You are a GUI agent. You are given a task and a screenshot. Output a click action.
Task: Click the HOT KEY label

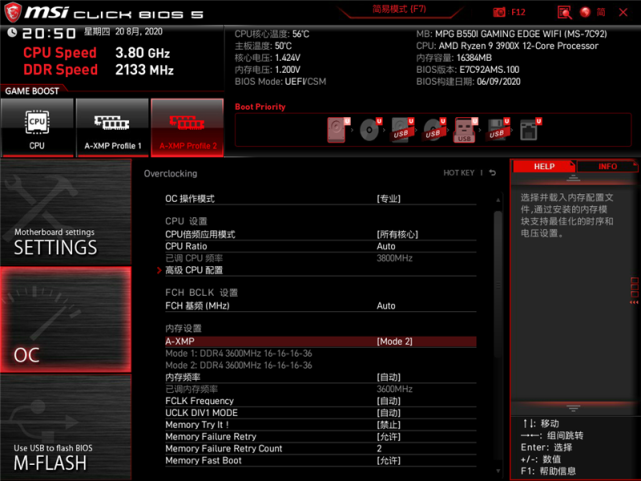click(459, 173)
